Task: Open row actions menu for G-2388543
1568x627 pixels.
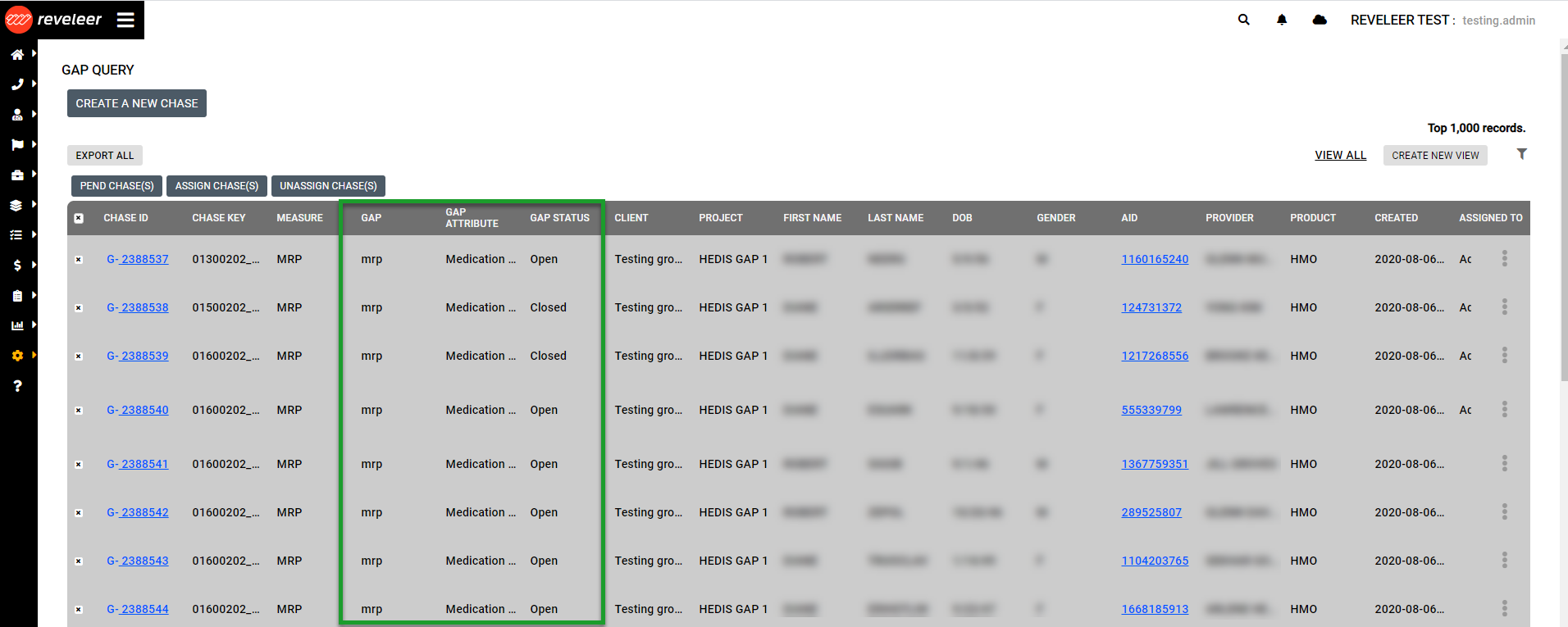Action: click(1504, 560)
